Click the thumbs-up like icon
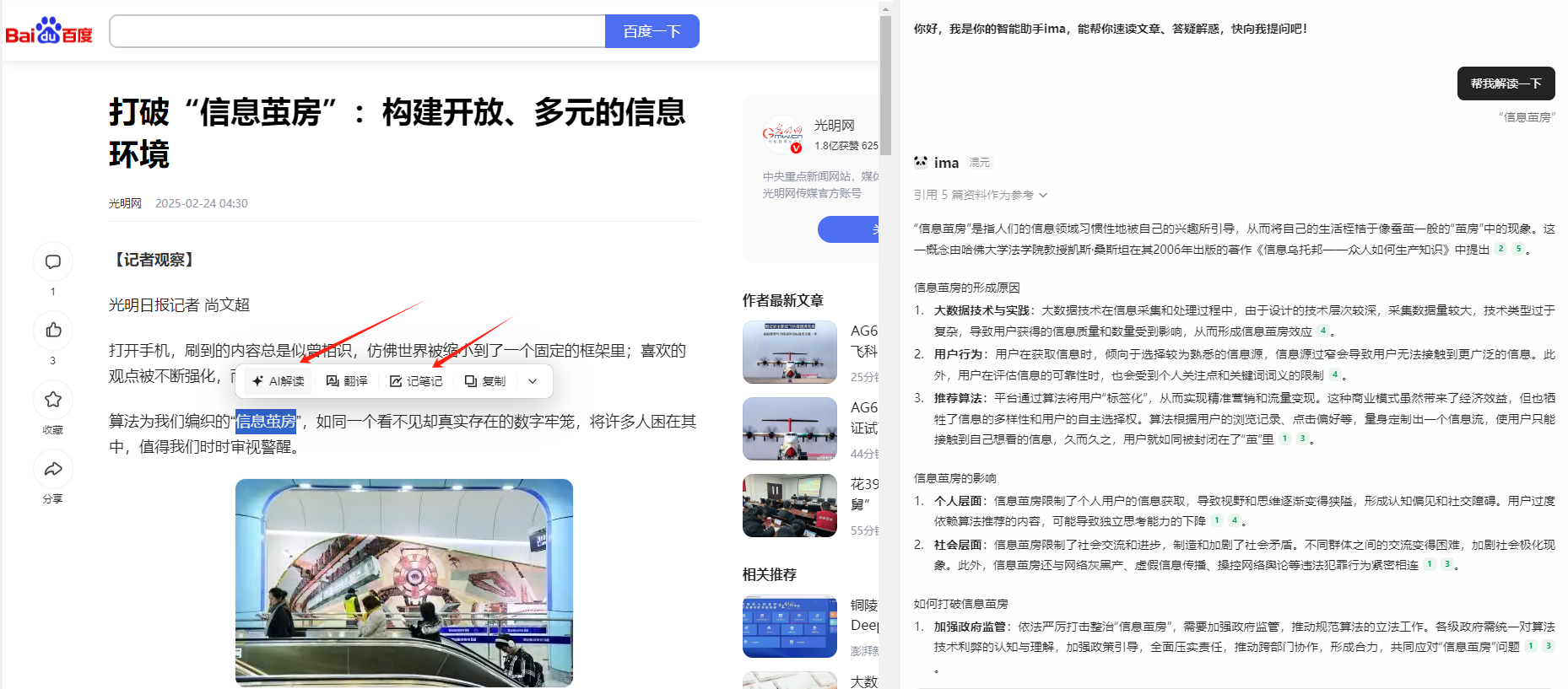 (53, 331)
